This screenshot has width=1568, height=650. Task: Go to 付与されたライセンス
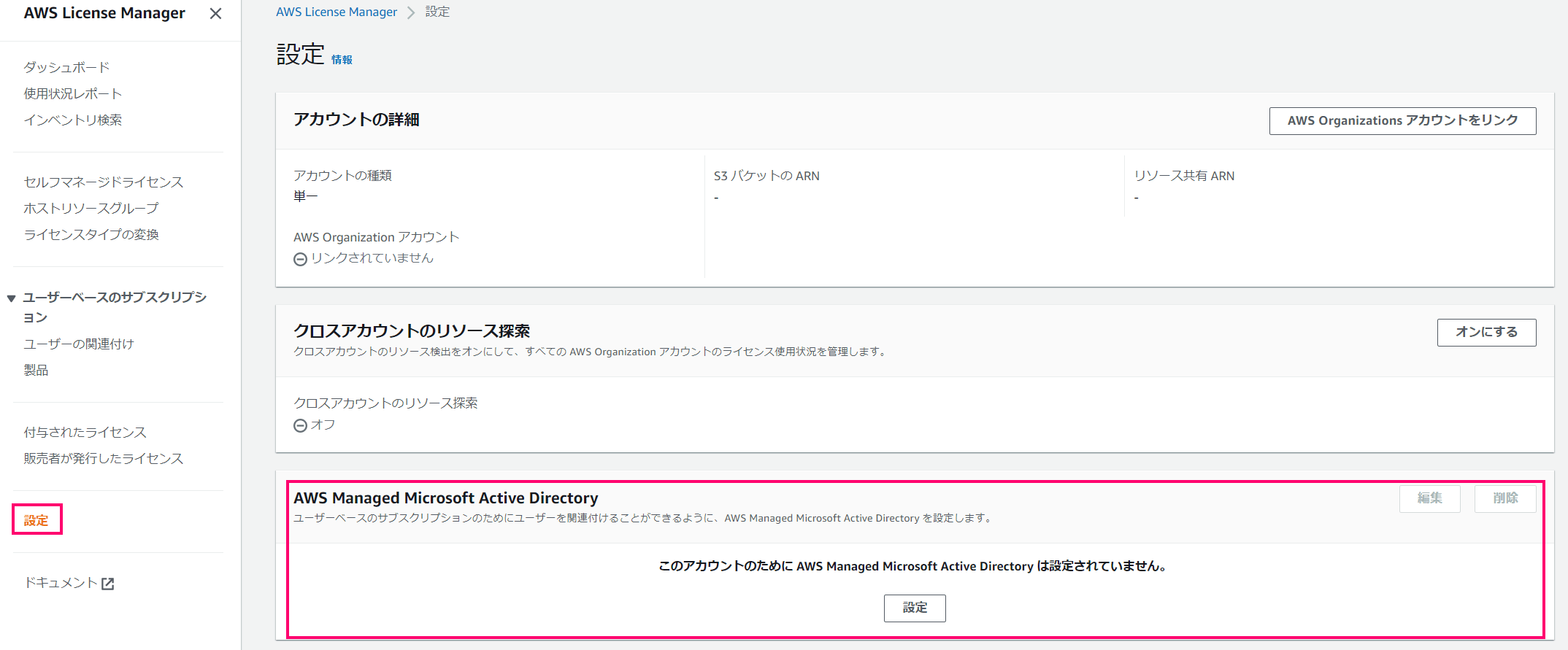click(85, 432)
